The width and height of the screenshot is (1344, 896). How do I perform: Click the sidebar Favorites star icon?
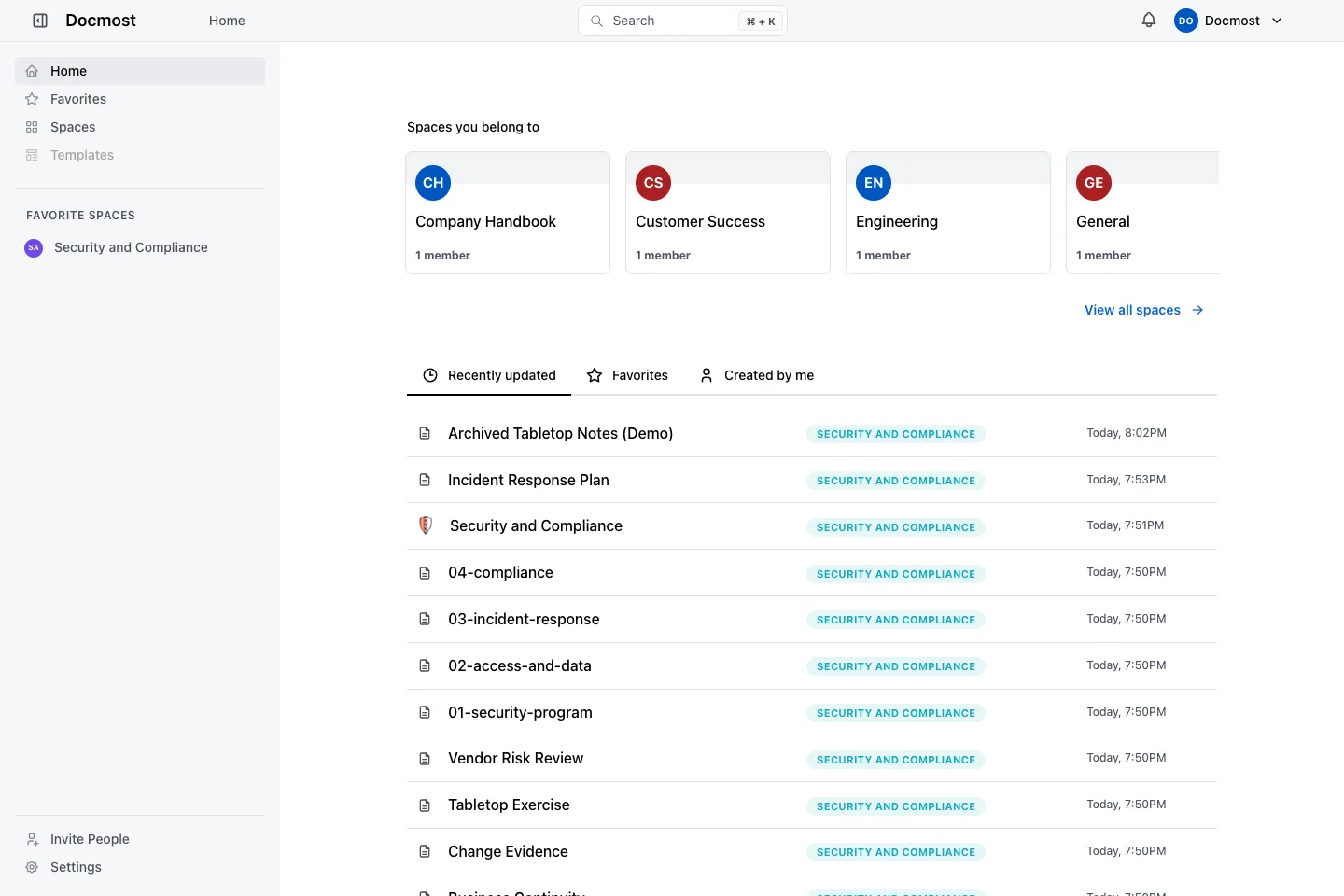[32, 99]
